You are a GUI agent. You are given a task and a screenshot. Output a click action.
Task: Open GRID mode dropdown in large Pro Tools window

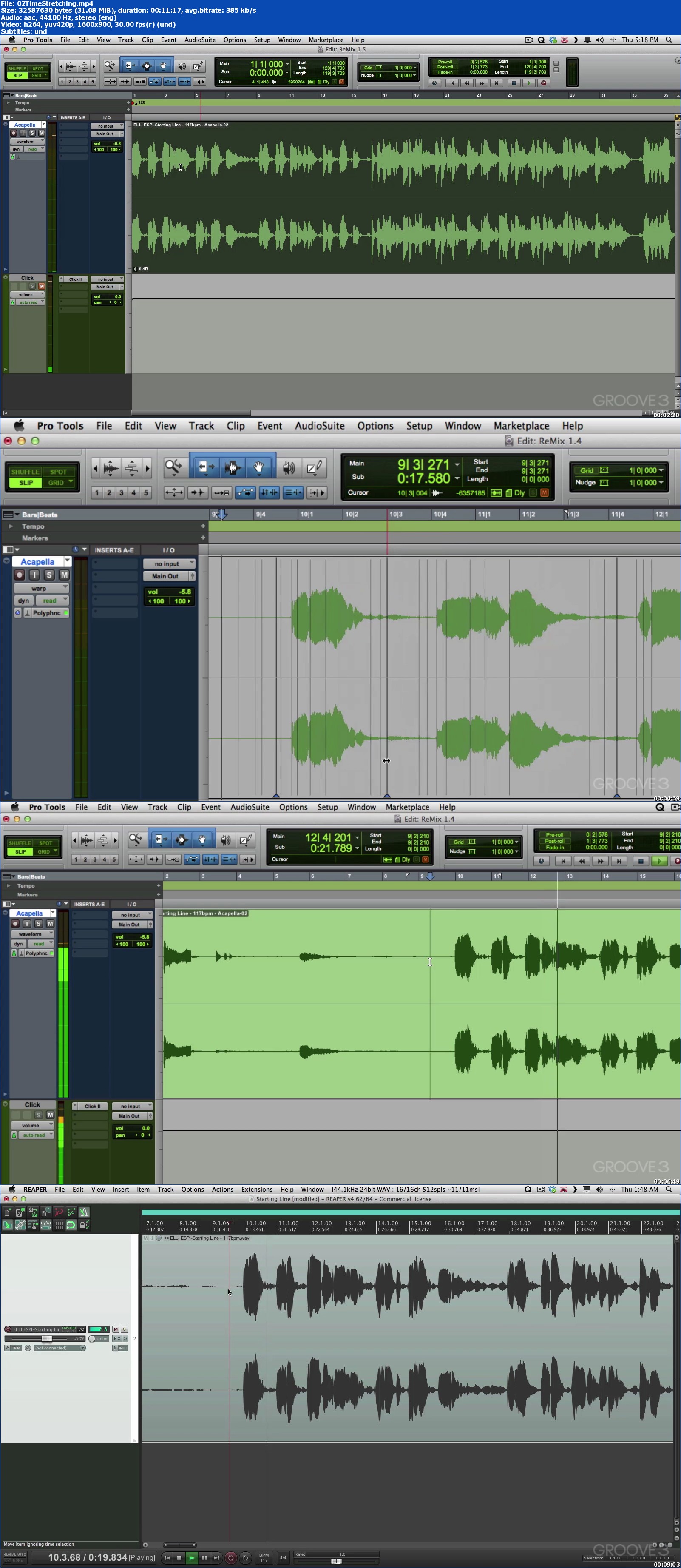coord(58,483)
